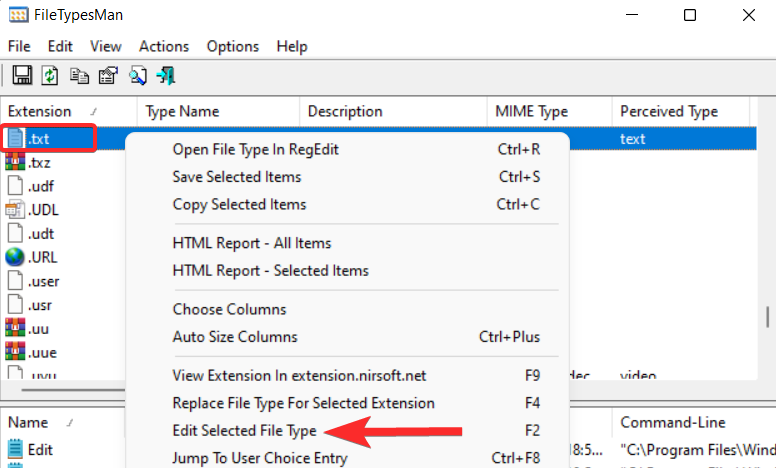Click the Refresh toolbar icon

click(50, 75)
